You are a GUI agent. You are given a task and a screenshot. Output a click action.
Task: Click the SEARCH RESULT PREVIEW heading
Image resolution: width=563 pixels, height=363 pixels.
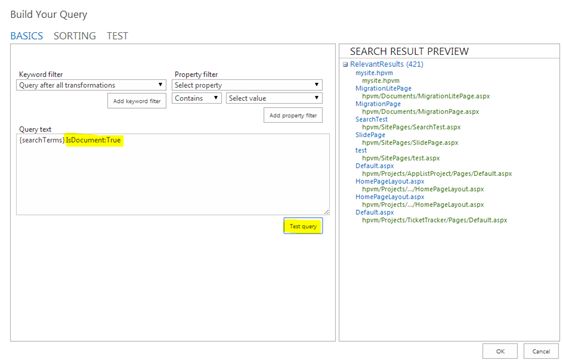pyautogui.click(x=409, y=51)
